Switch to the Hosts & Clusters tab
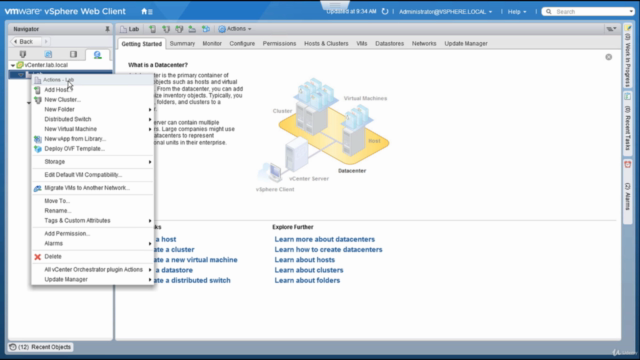The width and height of the screenshot is (640, 360). click(x=326, y=43)
